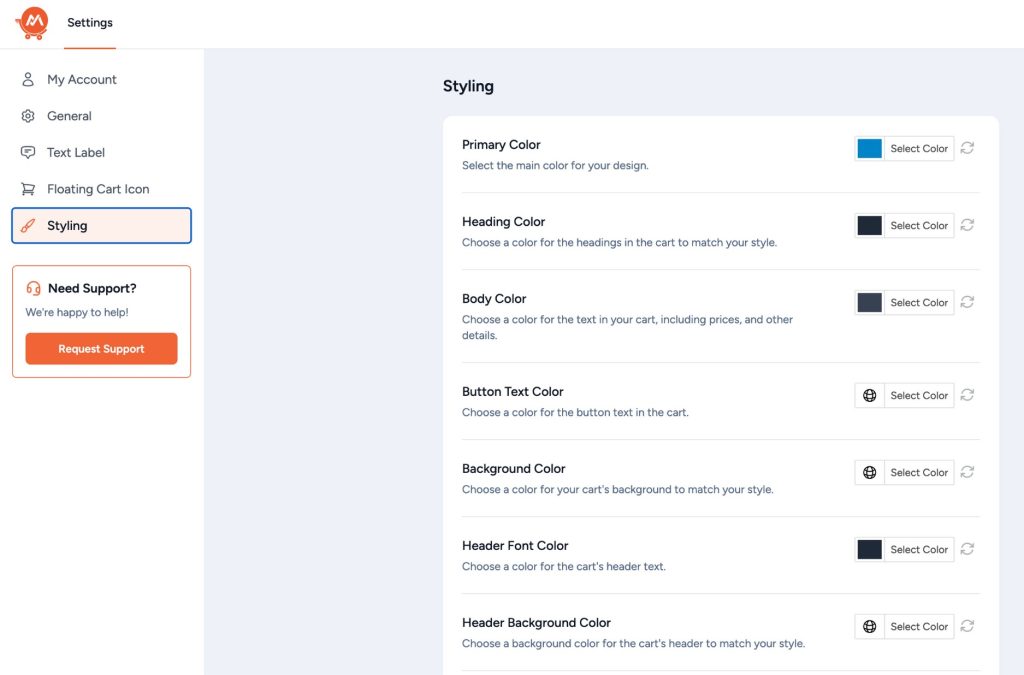Viewport: 1024px width, 675px height.
Task: Click the globe swatch for Button Text Color
Action: [x=870, y=395]
